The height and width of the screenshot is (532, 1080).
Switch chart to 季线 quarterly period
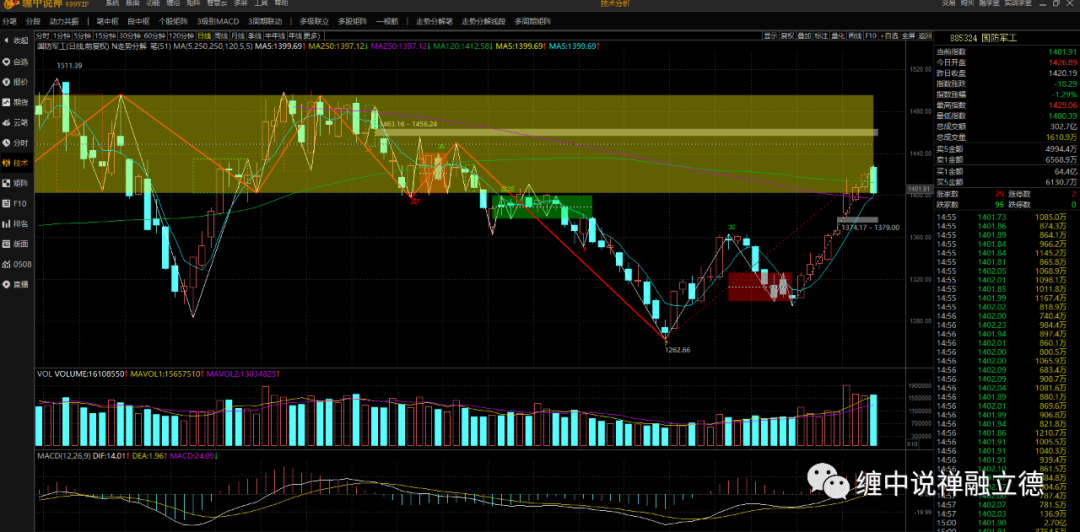[x=255, y=35]
